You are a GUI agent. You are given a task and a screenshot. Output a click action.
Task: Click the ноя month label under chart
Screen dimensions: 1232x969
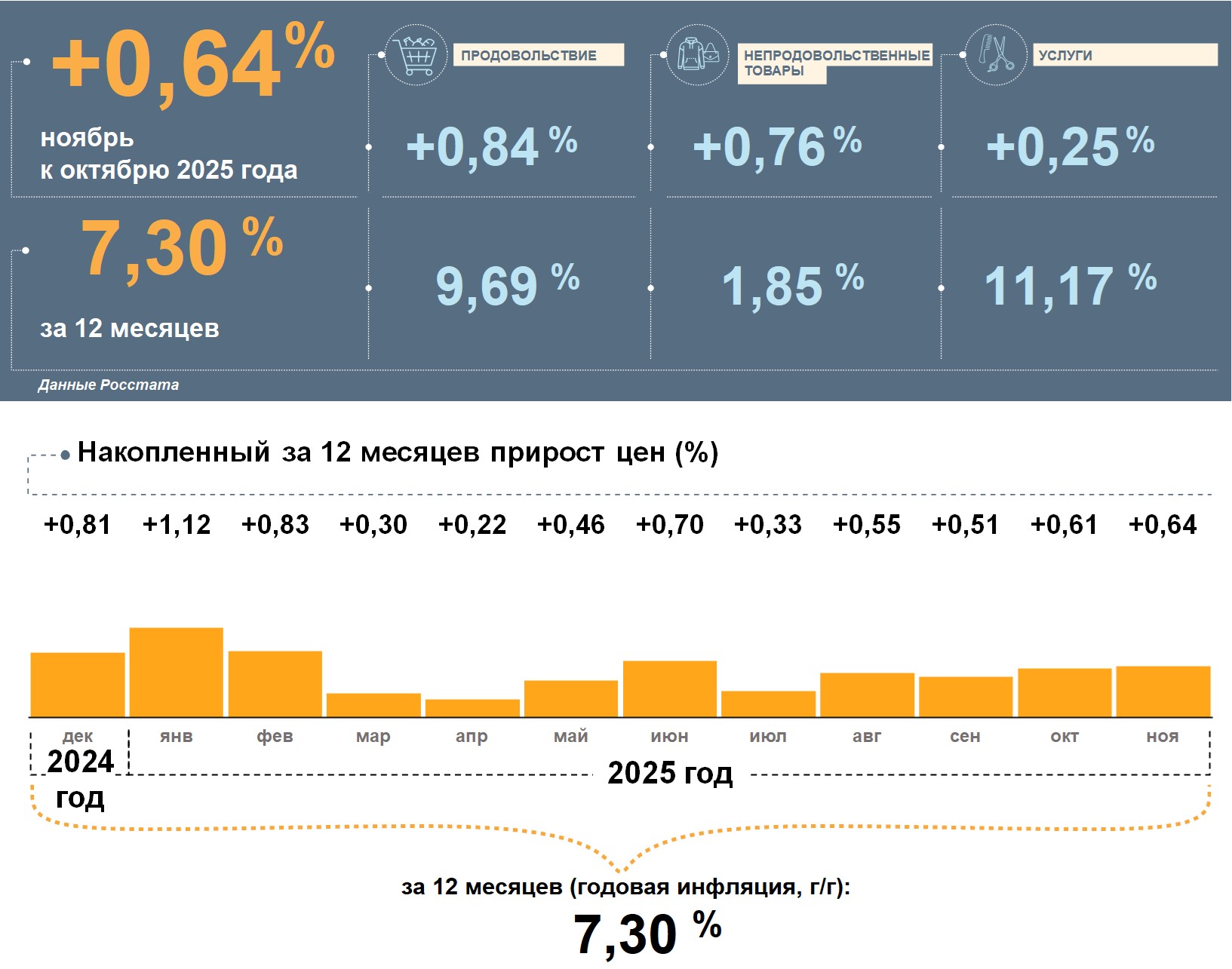pyautogui.click(x=1162, y=736)
